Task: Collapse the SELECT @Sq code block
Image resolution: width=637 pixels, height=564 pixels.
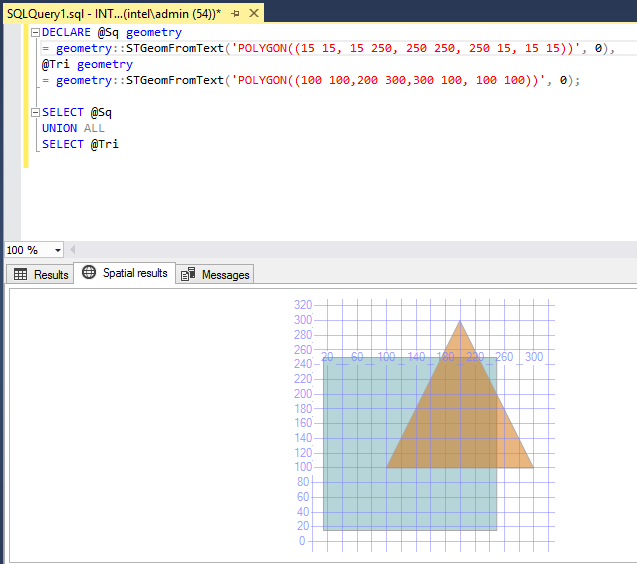Action: pos(35,113)
